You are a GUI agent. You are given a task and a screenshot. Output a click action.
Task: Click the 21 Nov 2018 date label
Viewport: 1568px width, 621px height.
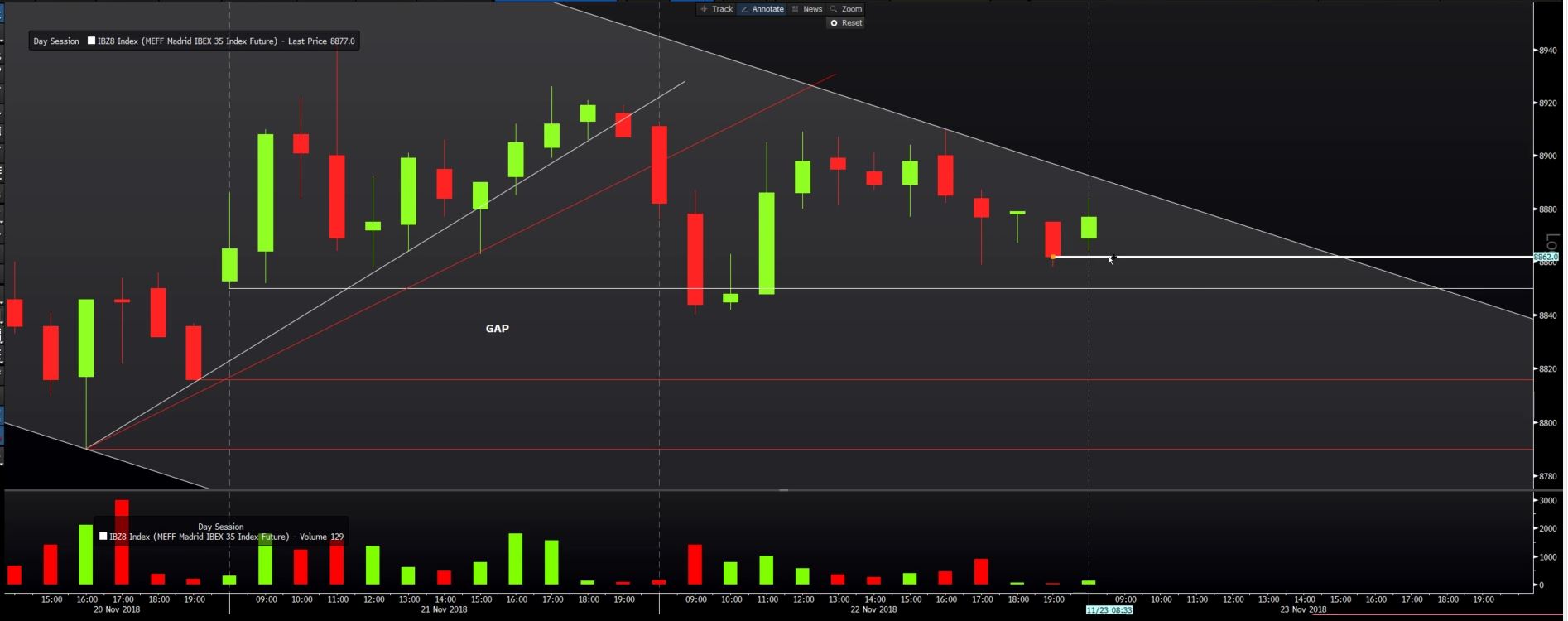click(x=444, y=610)
